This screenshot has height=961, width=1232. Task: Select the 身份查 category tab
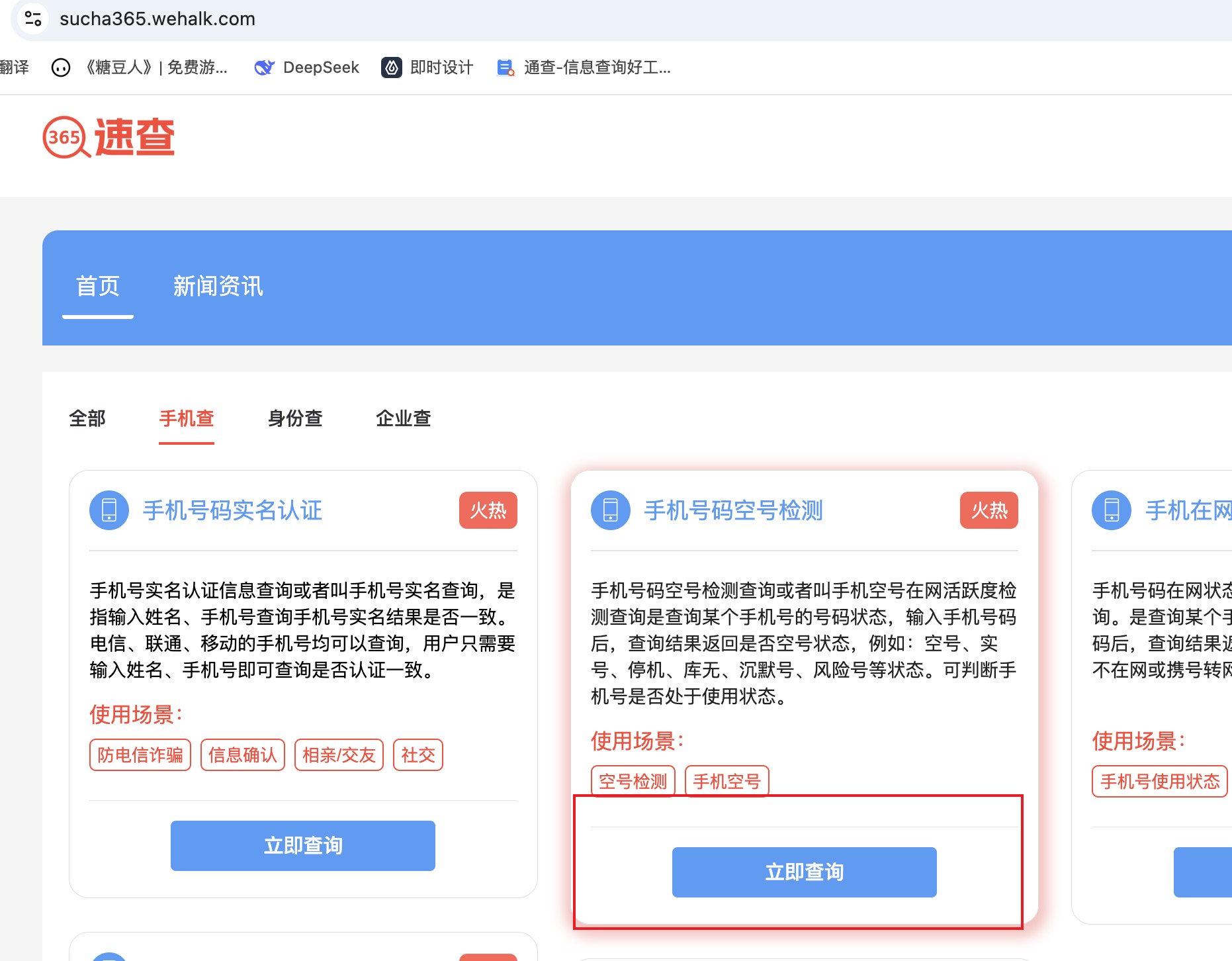click(x=295, y=418)
